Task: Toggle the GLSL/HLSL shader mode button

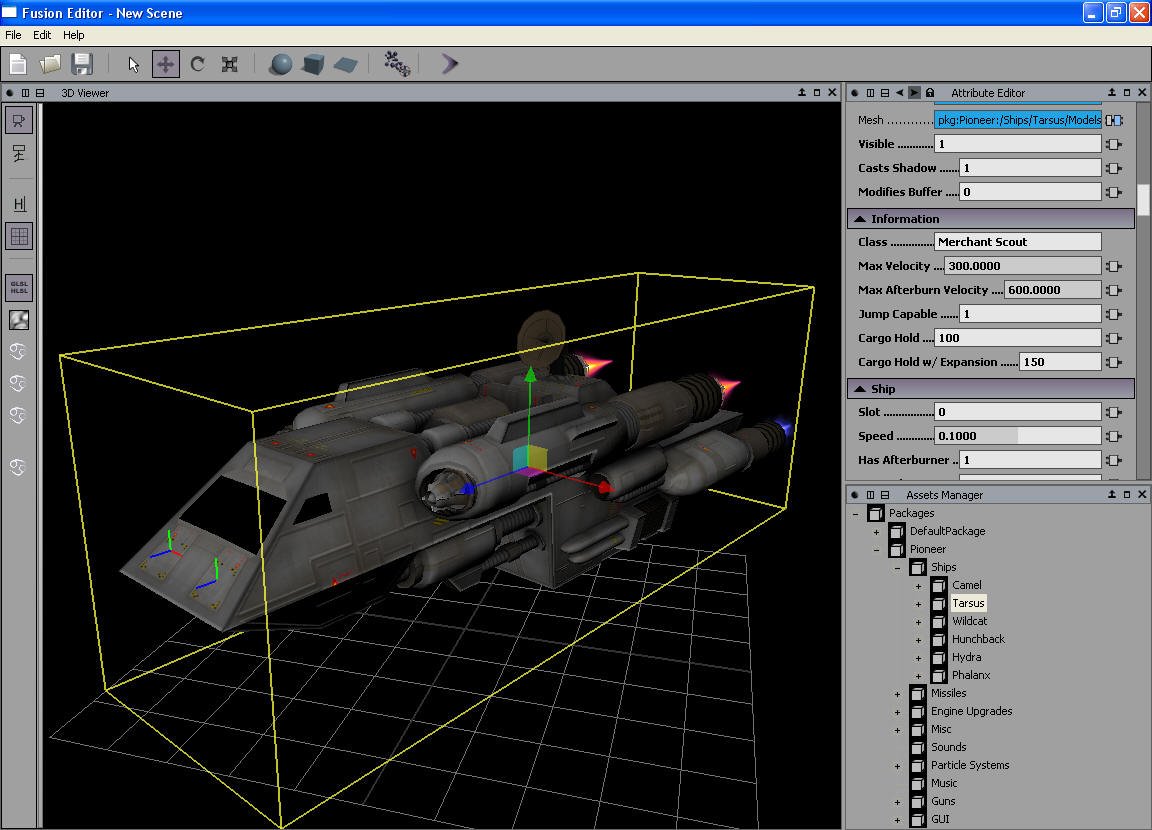Action: tap(19, 288)
